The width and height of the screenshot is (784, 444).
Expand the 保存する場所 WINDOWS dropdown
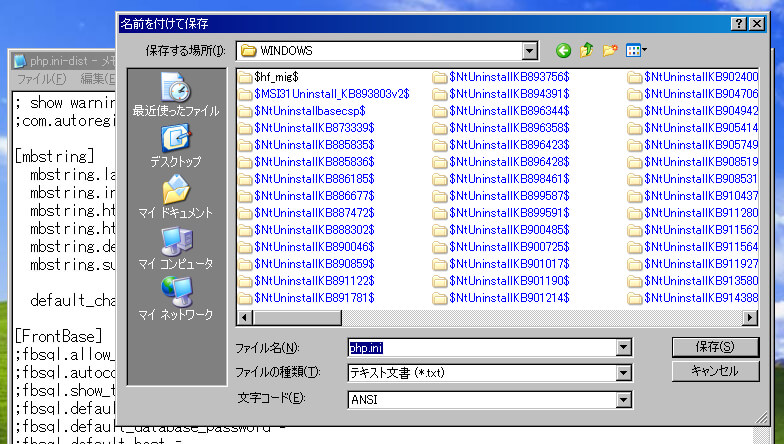pyautogui.click(x=530, y=50)
